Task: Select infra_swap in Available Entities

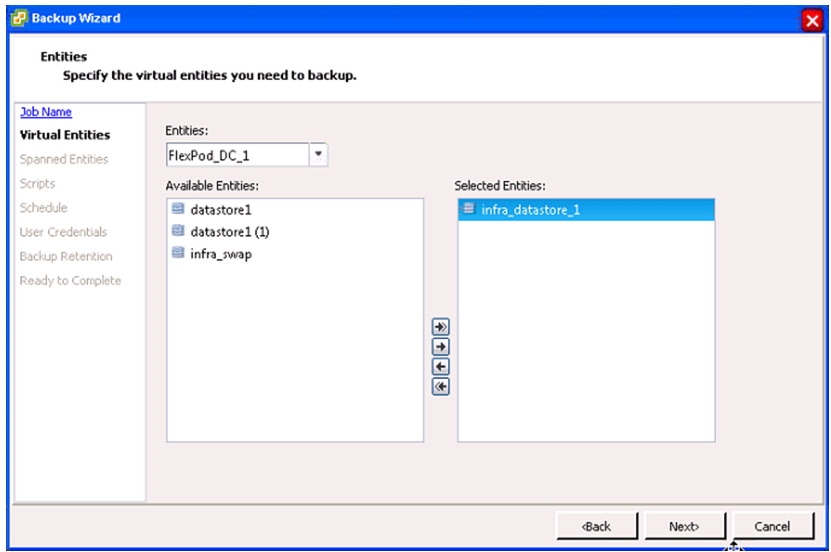Action: pyautogui.click(x=295, y=254)
